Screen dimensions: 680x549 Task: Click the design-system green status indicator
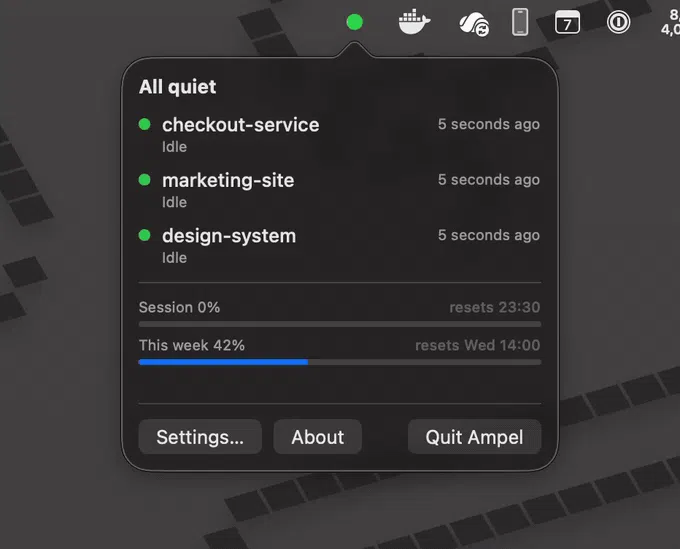tap(144, 235)
